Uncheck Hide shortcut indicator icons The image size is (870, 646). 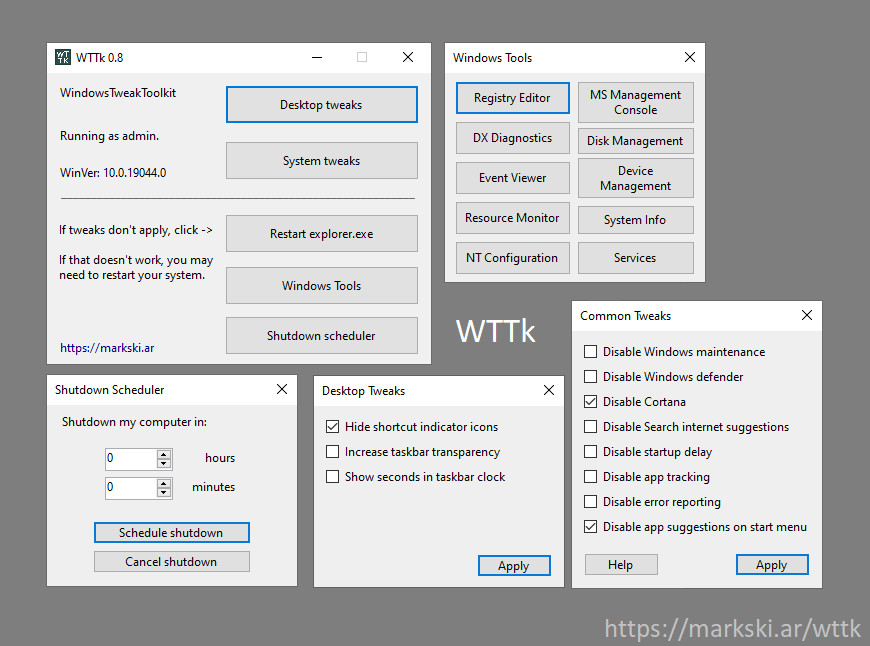pyautogui.click(x=332, y=427)
